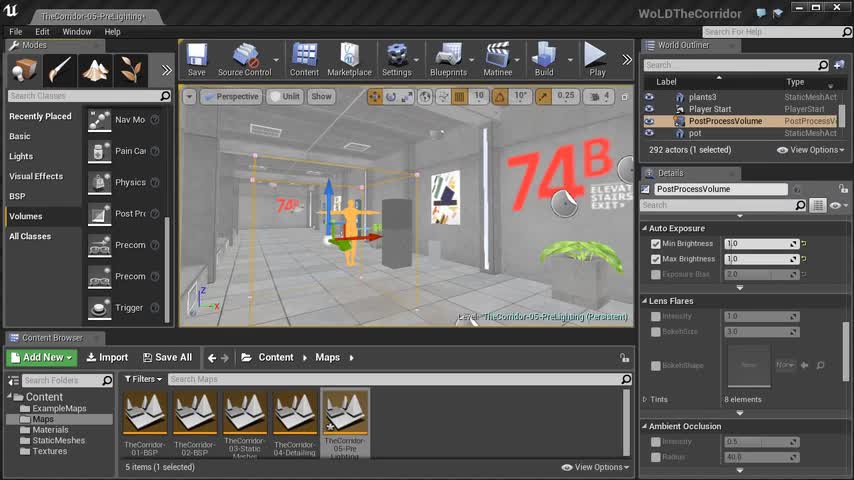
Task: Select the Volumes category
Action: (26, 216)
